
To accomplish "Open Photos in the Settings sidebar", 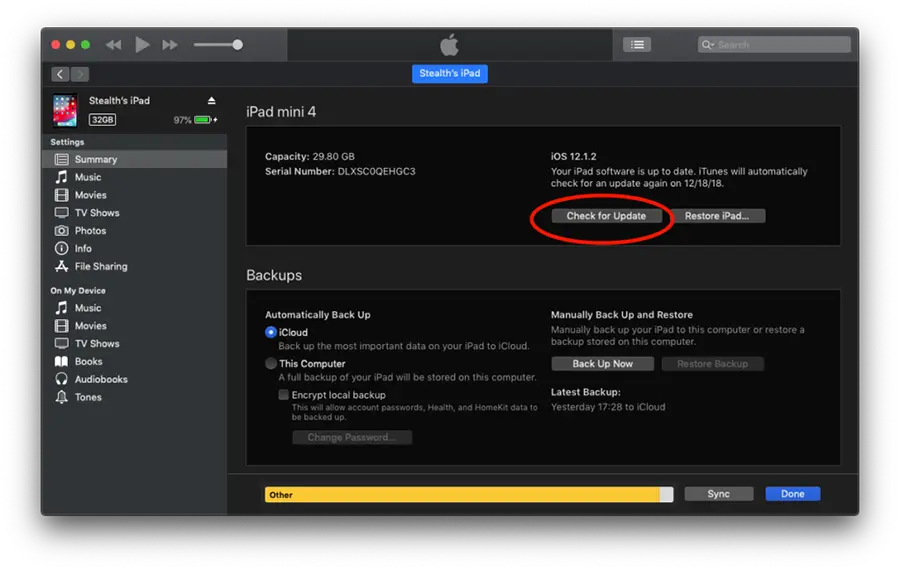I will [90, 231].
